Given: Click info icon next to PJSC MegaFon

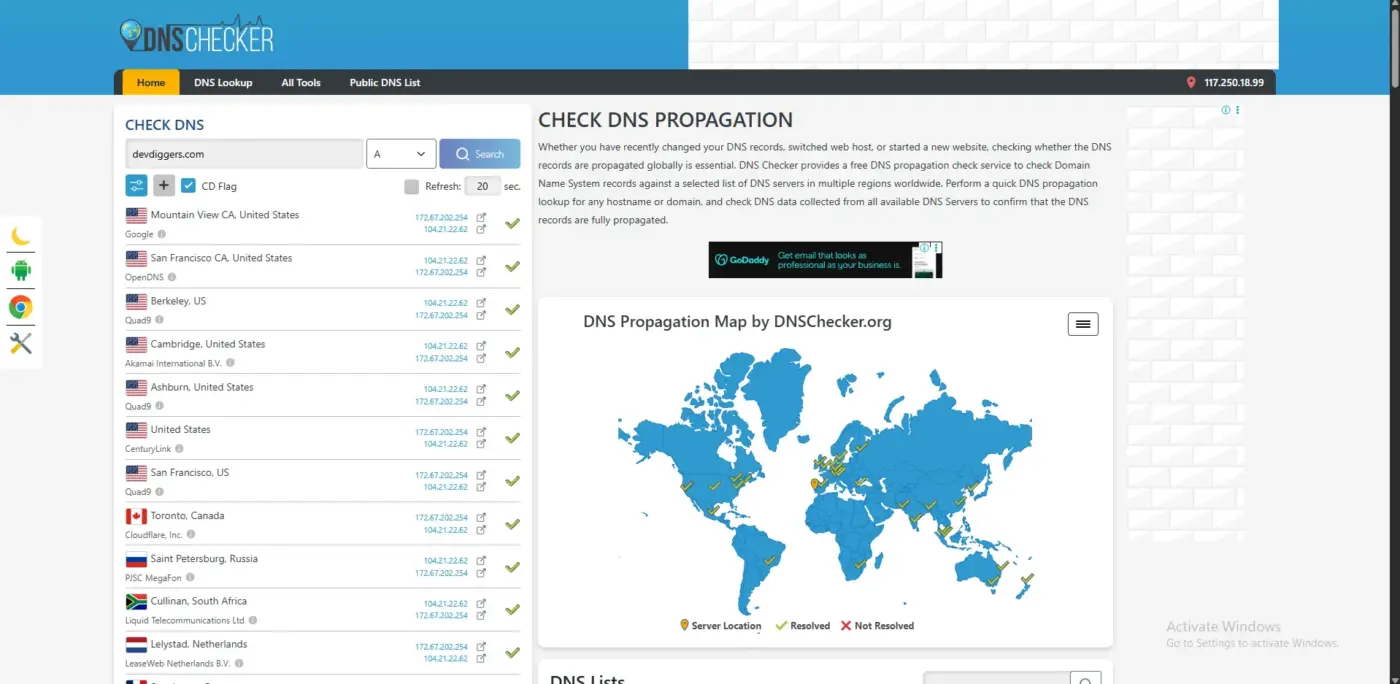Looking at the screenshot, I should 190,577.
